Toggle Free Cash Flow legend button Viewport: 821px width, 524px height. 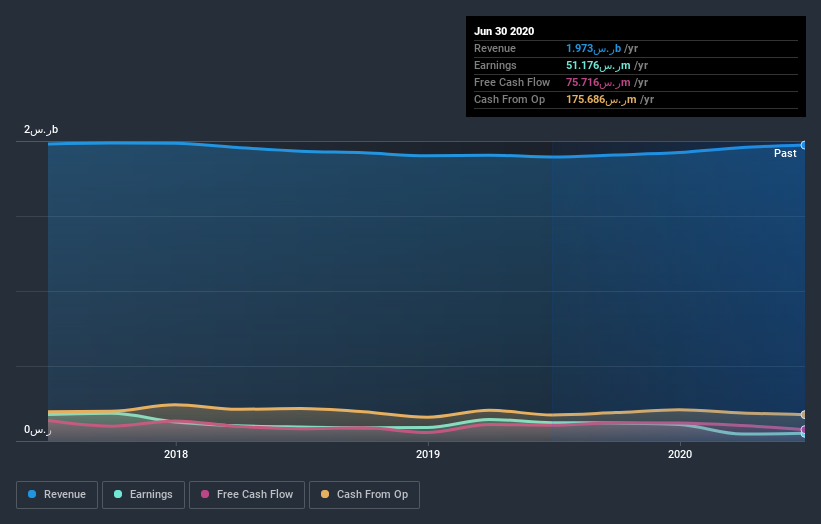(x=247, y=495)
